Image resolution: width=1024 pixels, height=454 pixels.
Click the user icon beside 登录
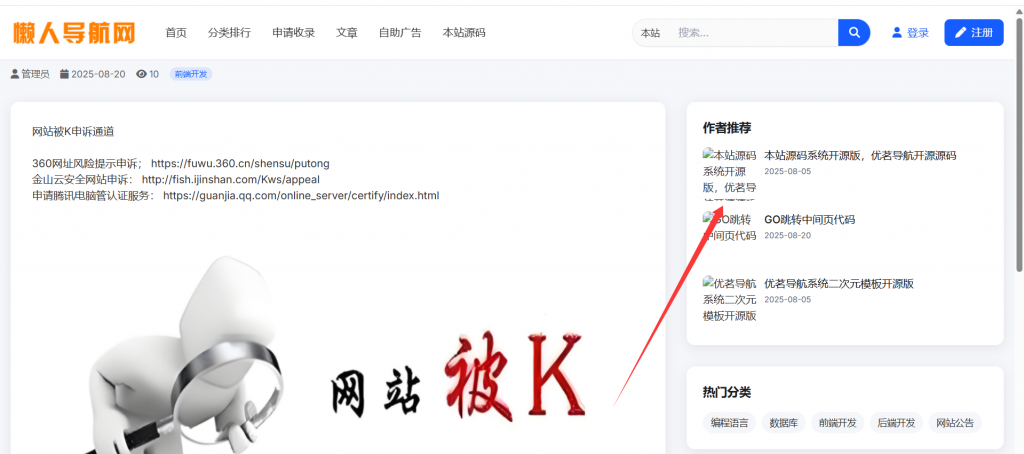[897, 33]
